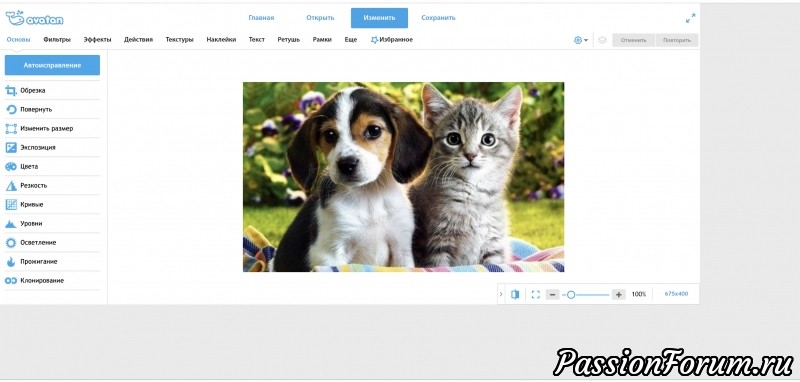Open the Еще more menu
The width and height of the screenshot is (800, 382).
pyautogui.click(x=351, y=39)
